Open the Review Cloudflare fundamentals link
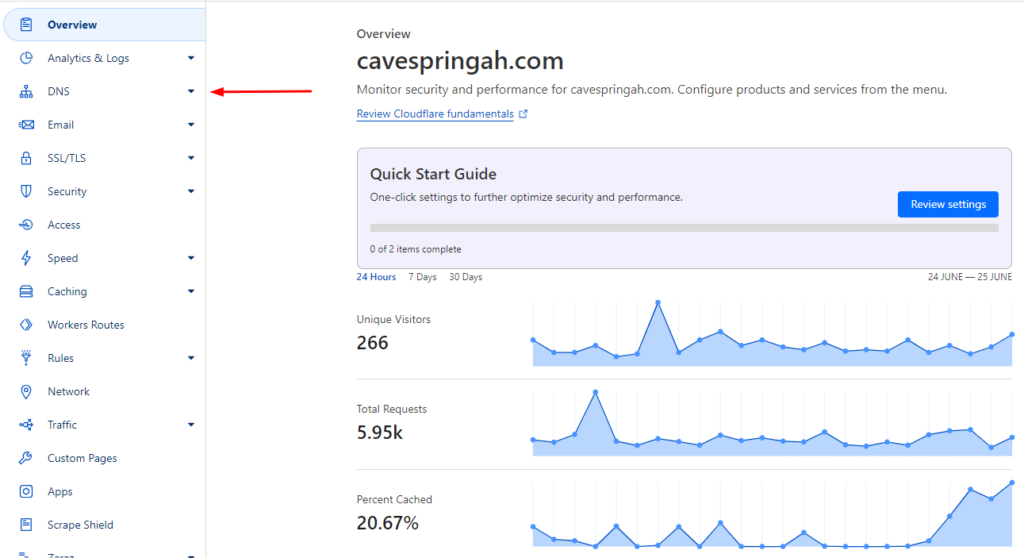Image resolution: width=1024 pixels, height=558 pixels. [435, 114]
